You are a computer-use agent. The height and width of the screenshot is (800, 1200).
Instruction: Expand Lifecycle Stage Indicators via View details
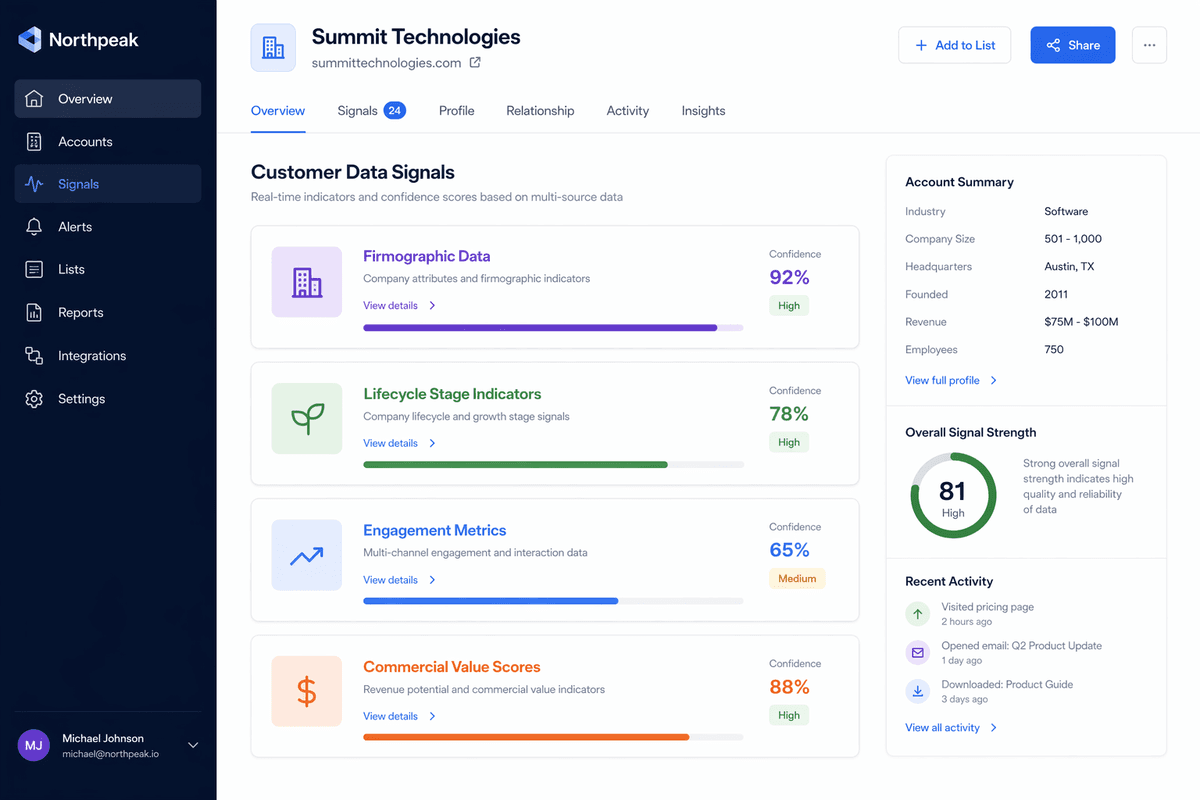400,443
